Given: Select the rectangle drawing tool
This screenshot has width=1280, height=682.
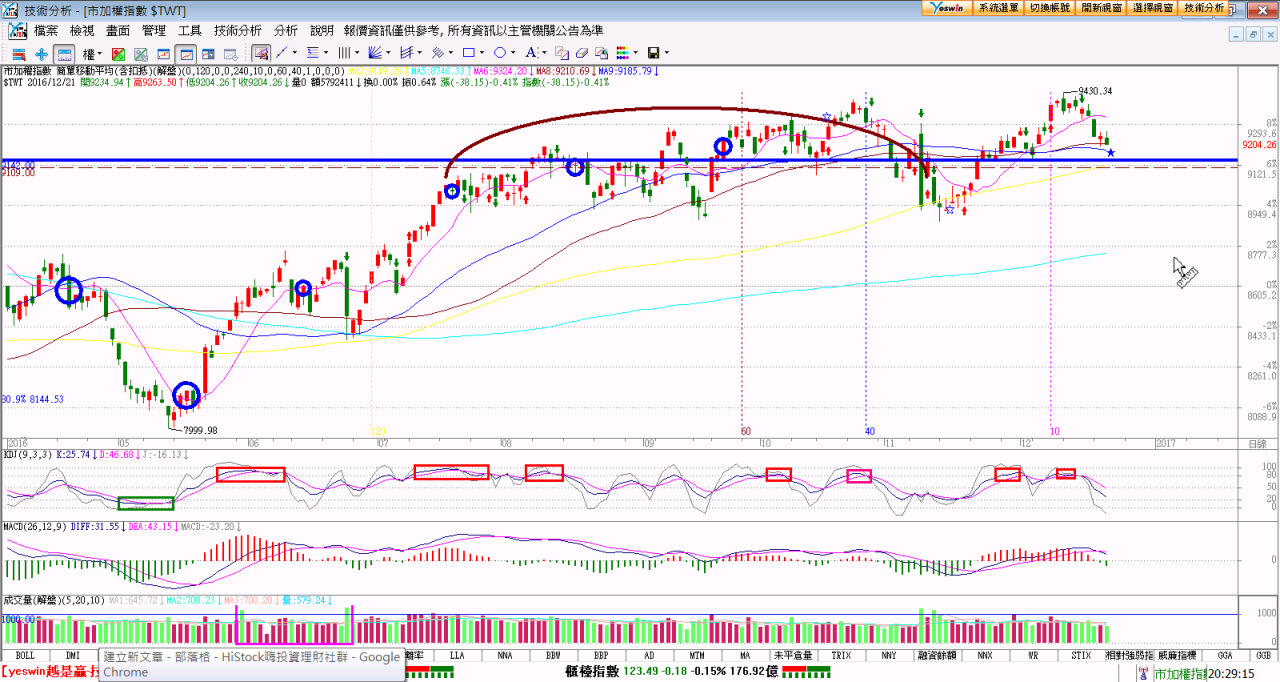Looking at the screenshot, I should coord(468,53).
